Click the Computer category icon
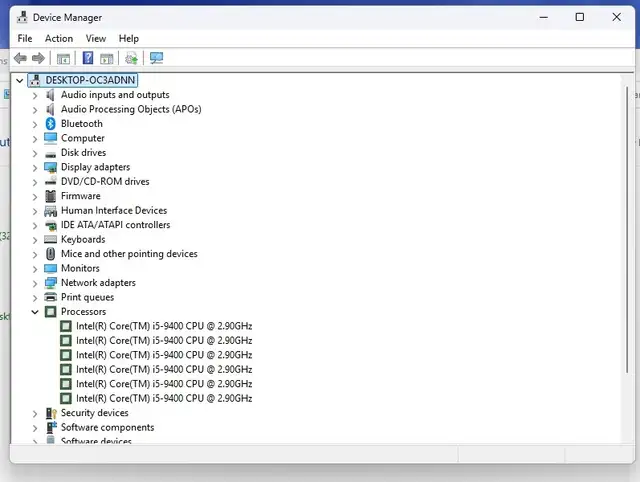 click(51, 138)
